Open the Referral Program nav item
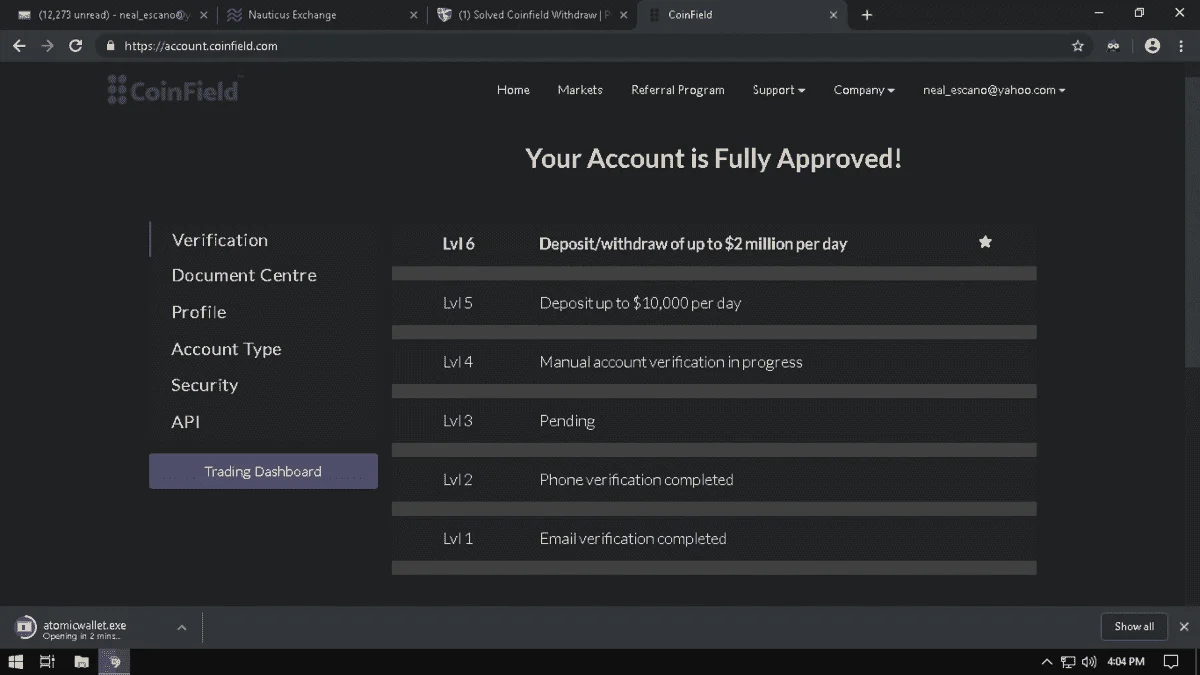The height and width of the screenshot is (675, 1200). (x=678, y=90)
